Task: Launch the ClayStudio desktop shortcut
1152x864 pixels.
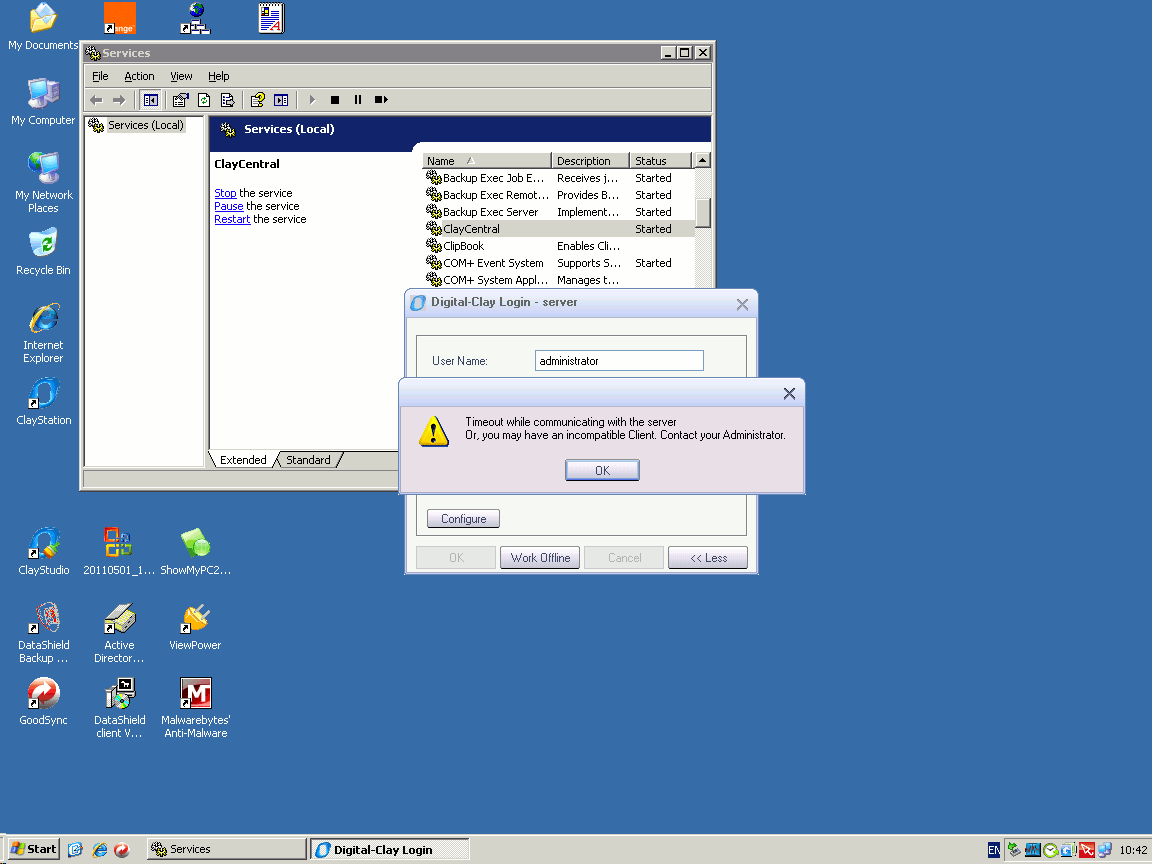Action: tap(43, 552)
